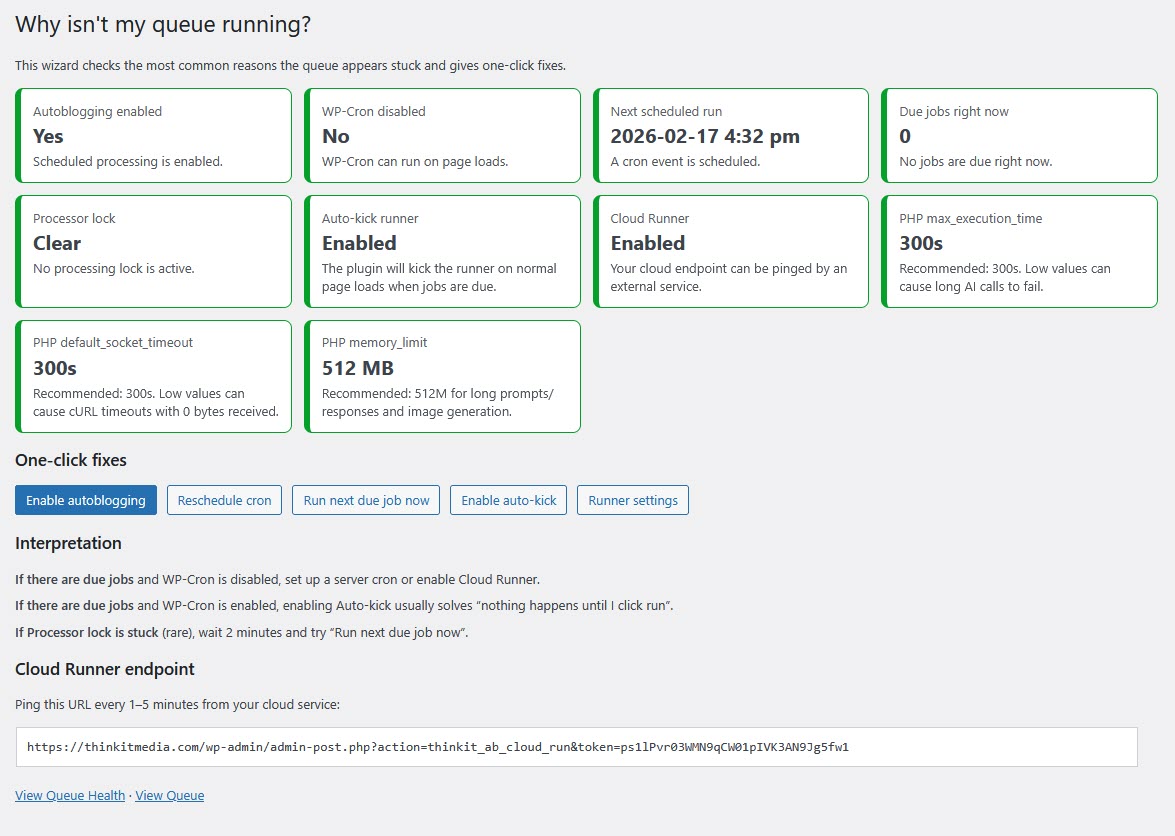The height and width of the screenshot is (836, 1175).
Task: Click the Enable autoblogging button
Action: [86, 500]
